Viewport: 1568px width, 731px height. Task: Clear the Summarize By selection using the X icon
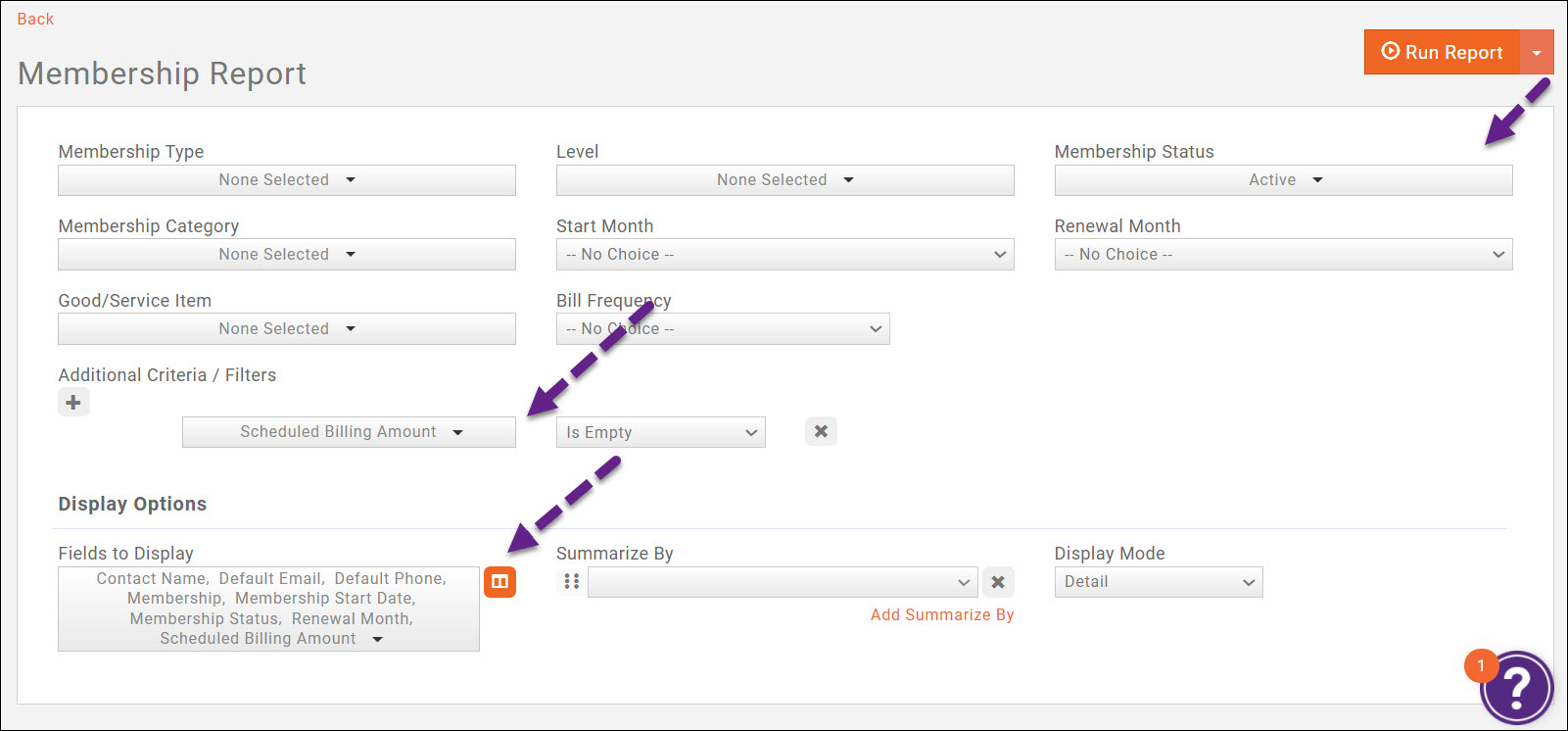tap(998, 581)
